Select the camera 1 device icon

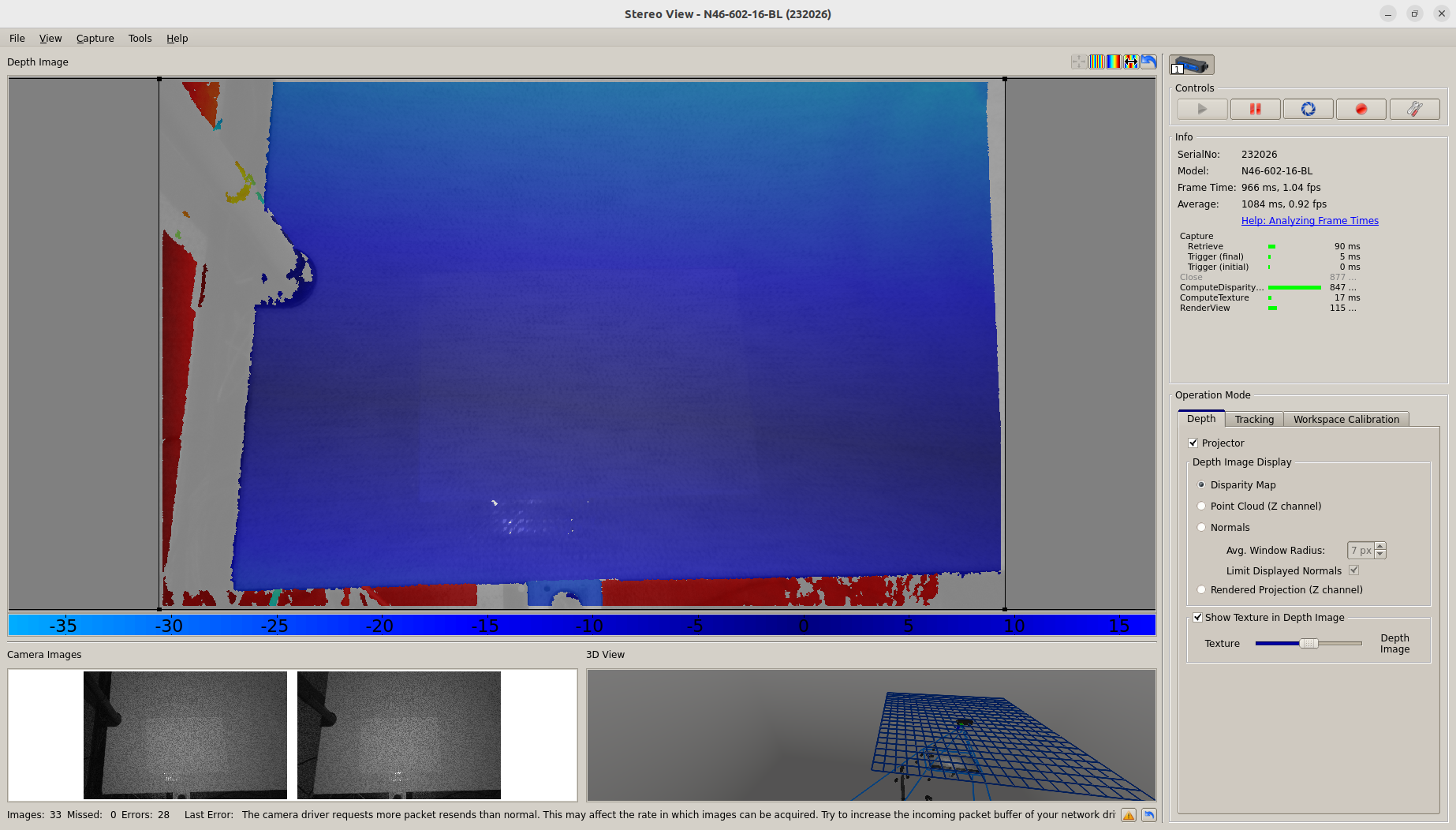[1191, 65]
